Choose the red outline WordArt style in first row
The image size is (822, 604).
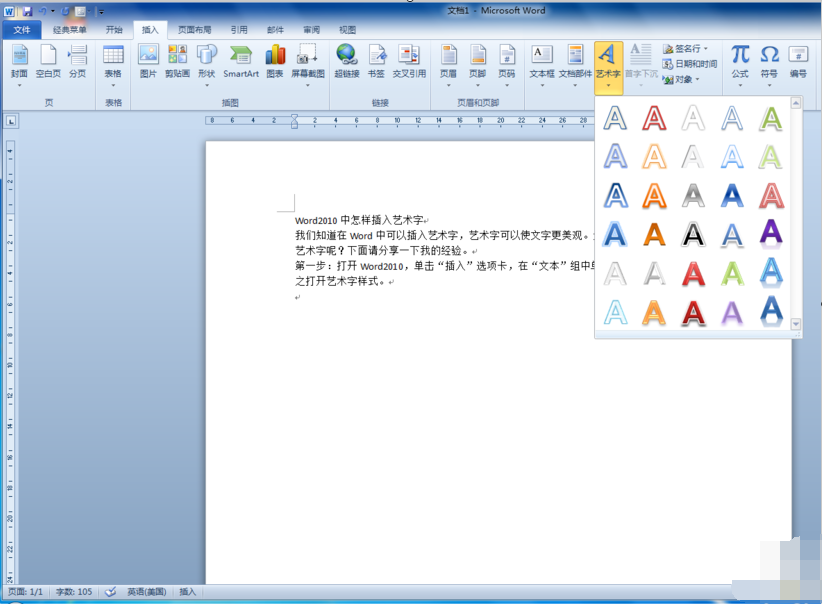(654, 117)
